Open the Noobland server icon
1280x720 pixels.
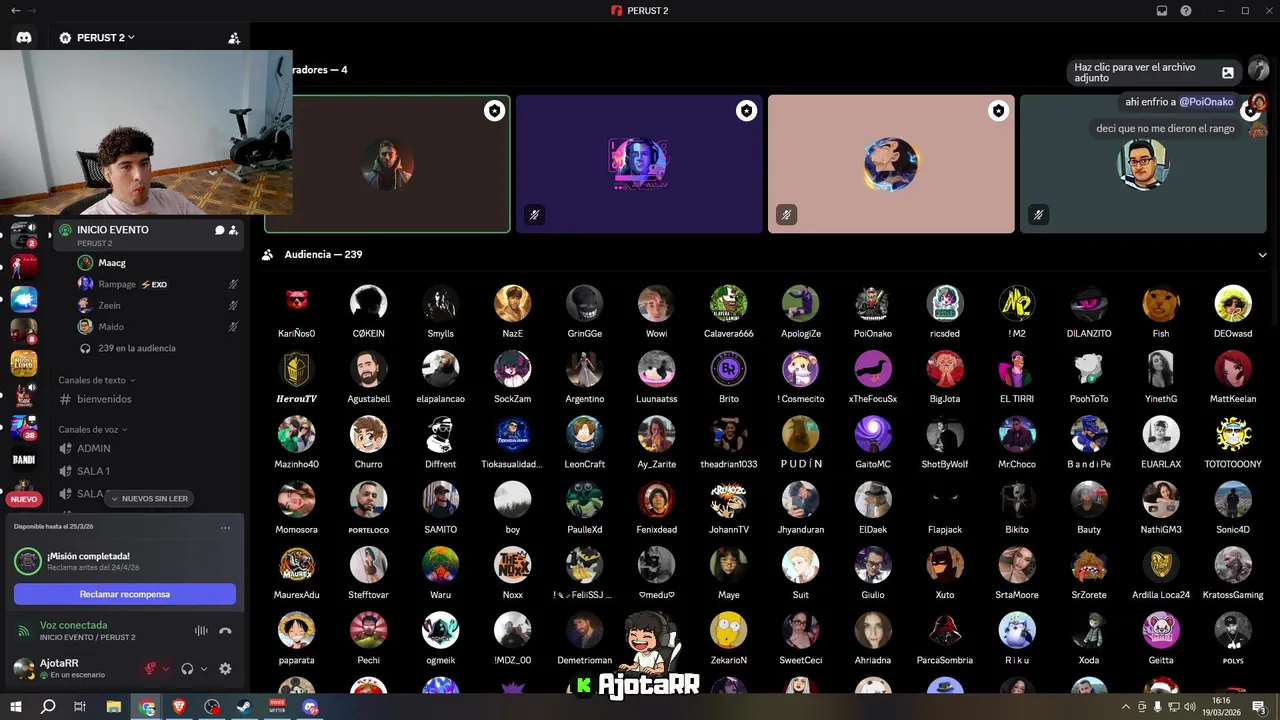click(24, 363)
